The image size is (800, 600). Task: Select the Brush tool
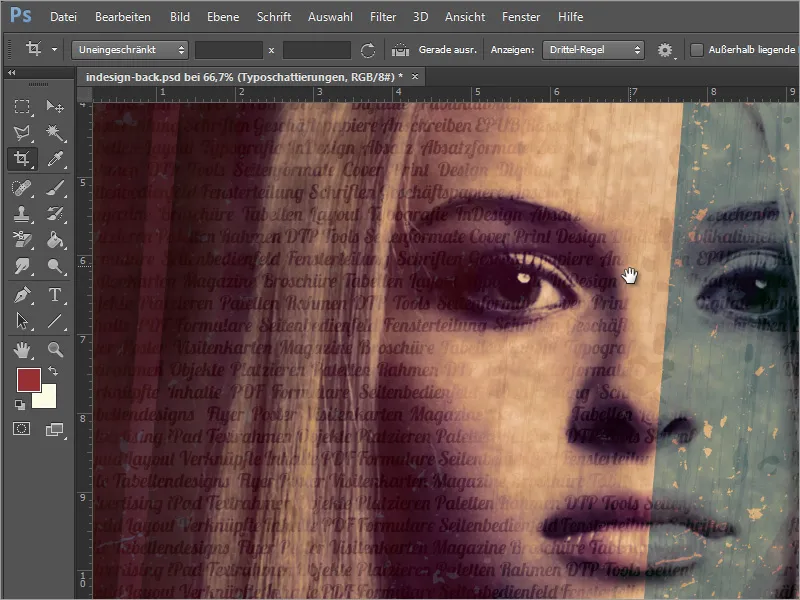point(55,188)
